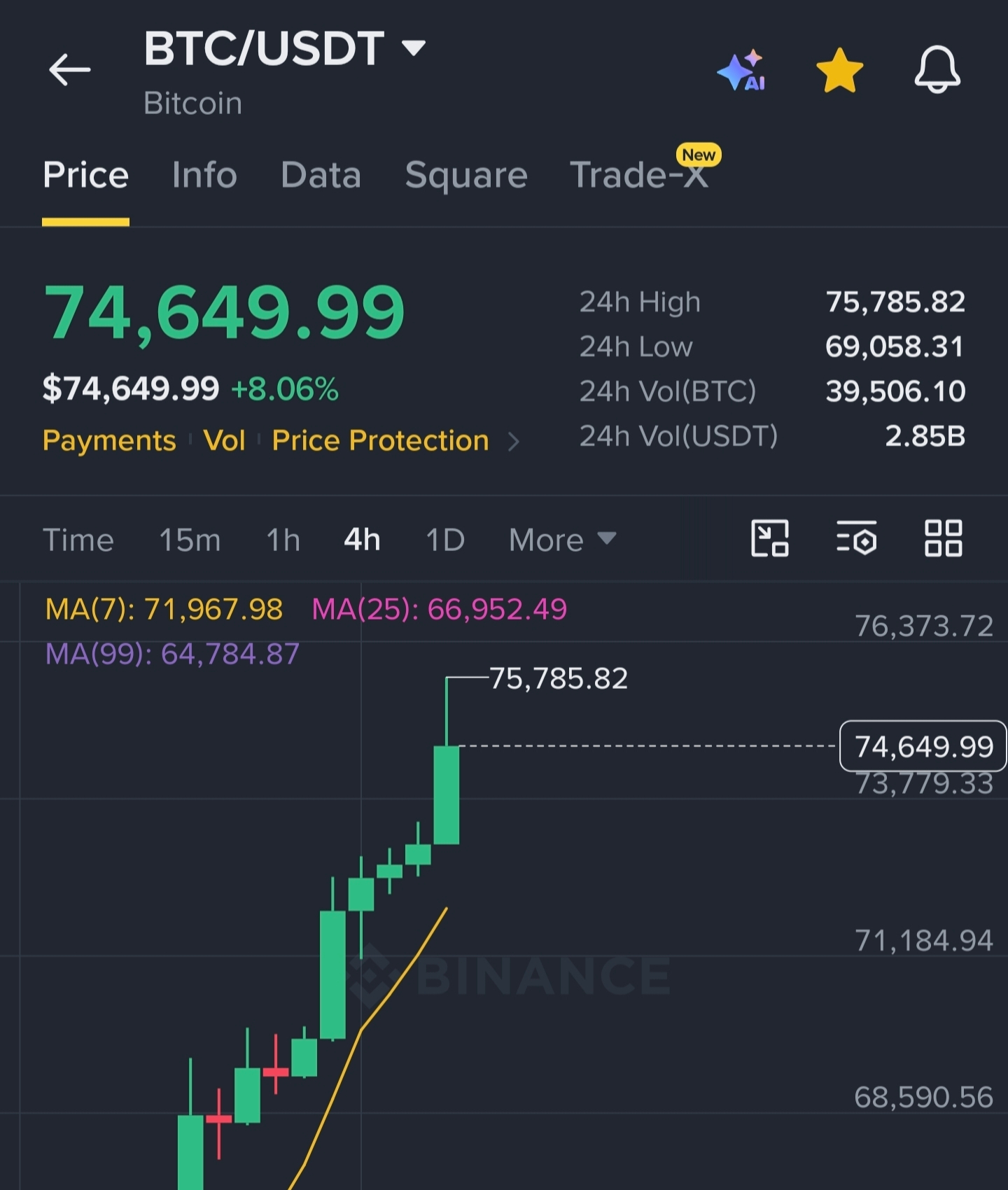Tap the MA(7) indicator label
Screen dimensions: 1008x1190
click(x=164, y=609)
